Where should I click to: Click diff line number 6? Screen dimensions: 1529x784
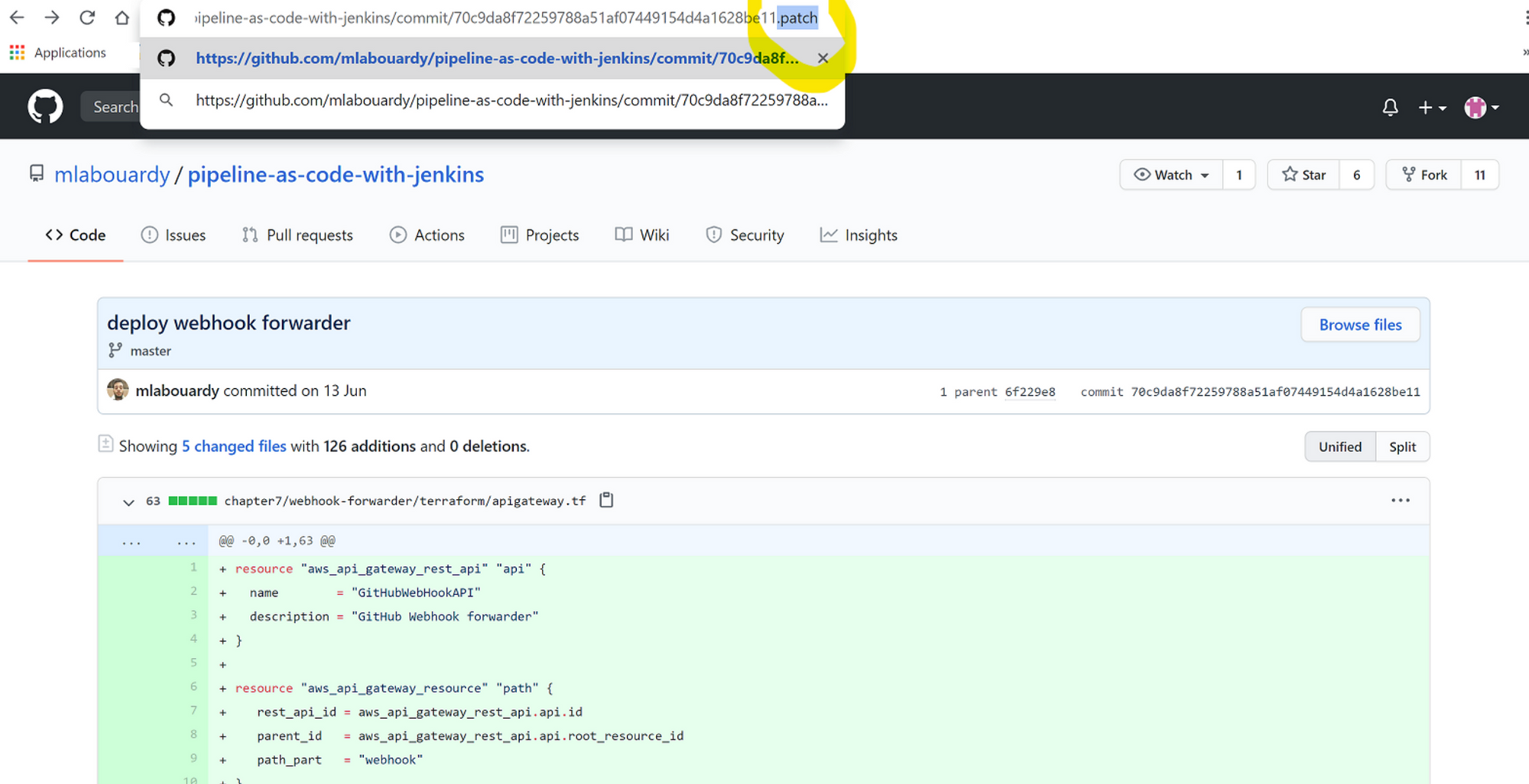point(193,687)
